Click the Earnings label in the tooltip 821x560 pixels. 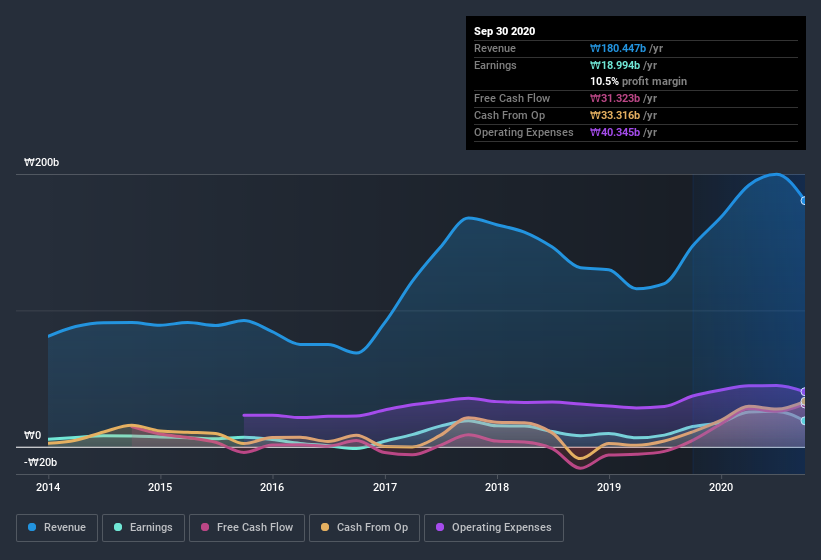pyautogui.click(x=495, y=65)
